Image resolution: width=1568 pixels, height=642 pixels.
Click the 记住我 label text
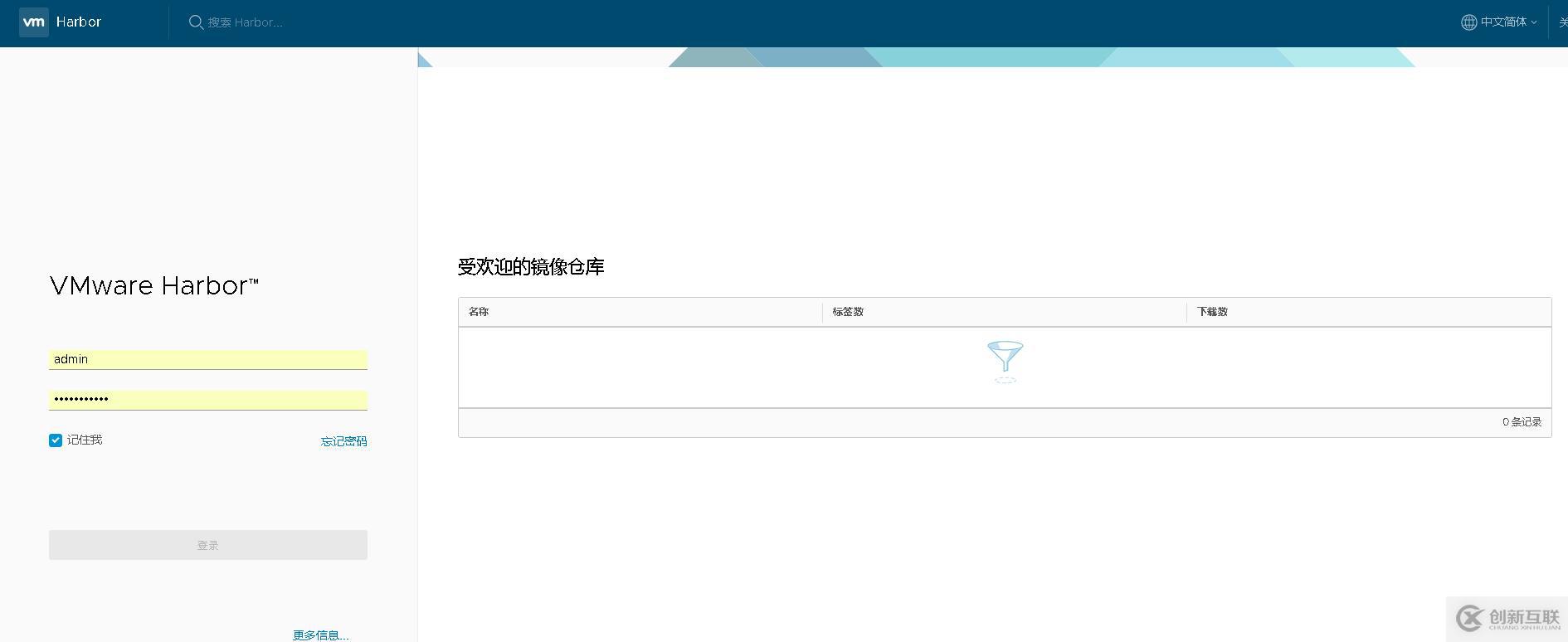pos(85,440)
